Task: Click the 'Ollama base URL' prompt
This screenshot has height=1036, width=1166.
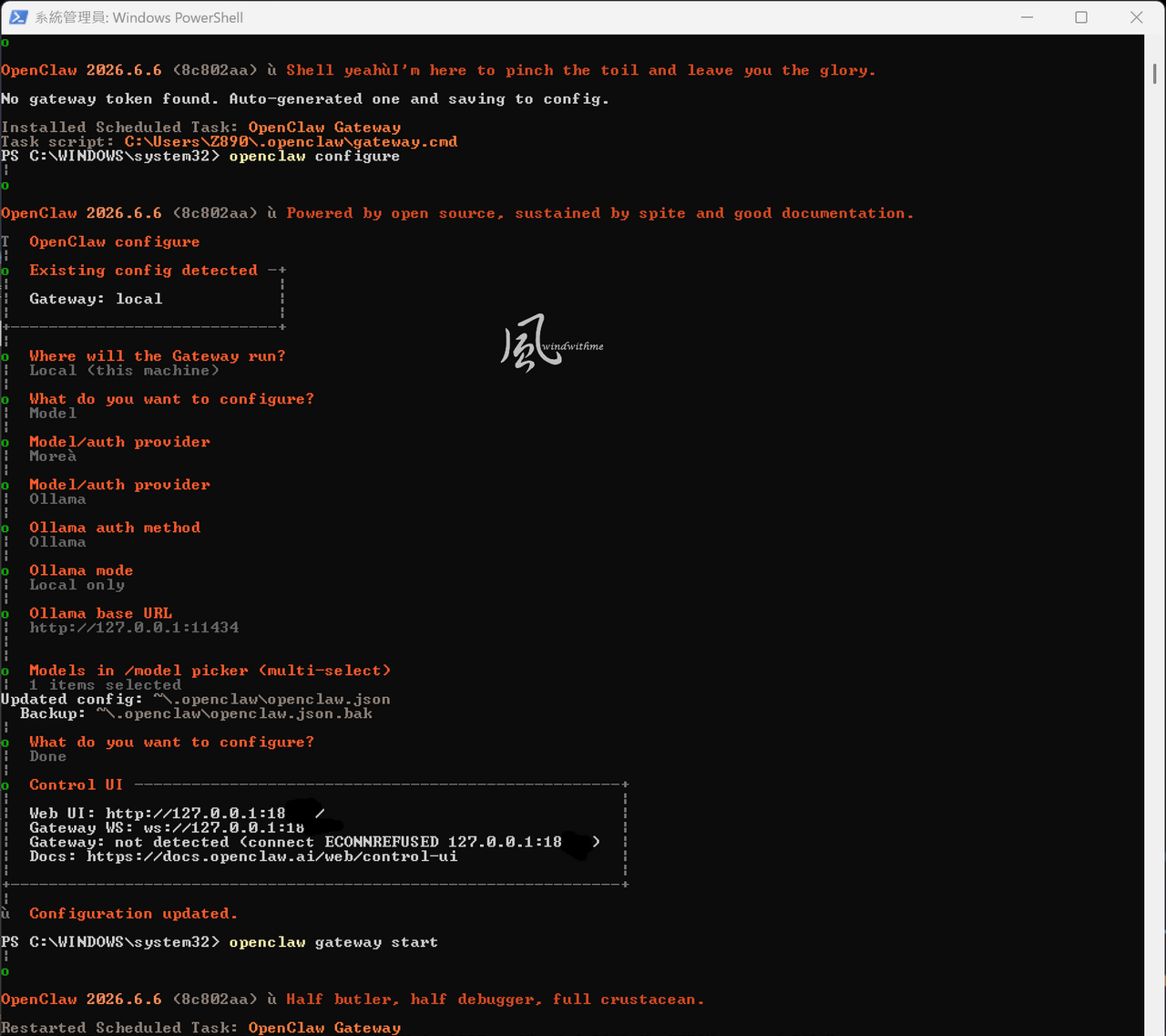Action: 100,612
